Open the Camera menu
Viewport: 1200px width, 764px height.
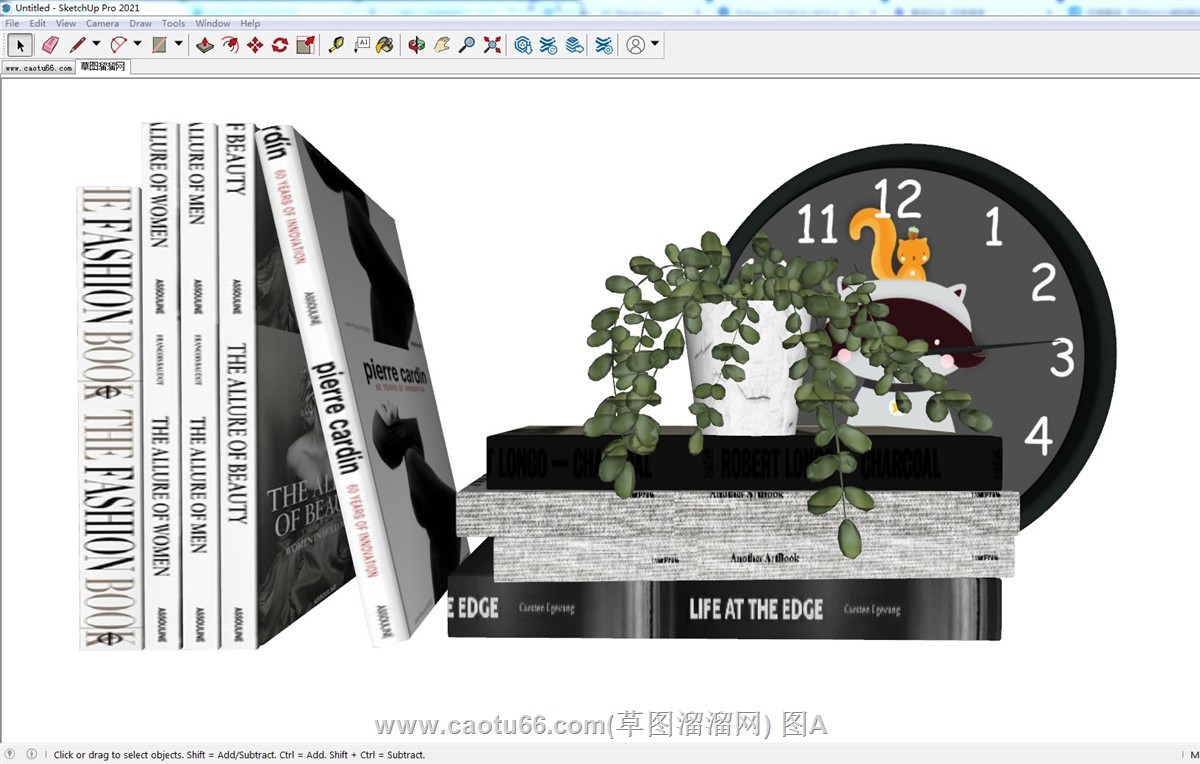pos(102,23)
